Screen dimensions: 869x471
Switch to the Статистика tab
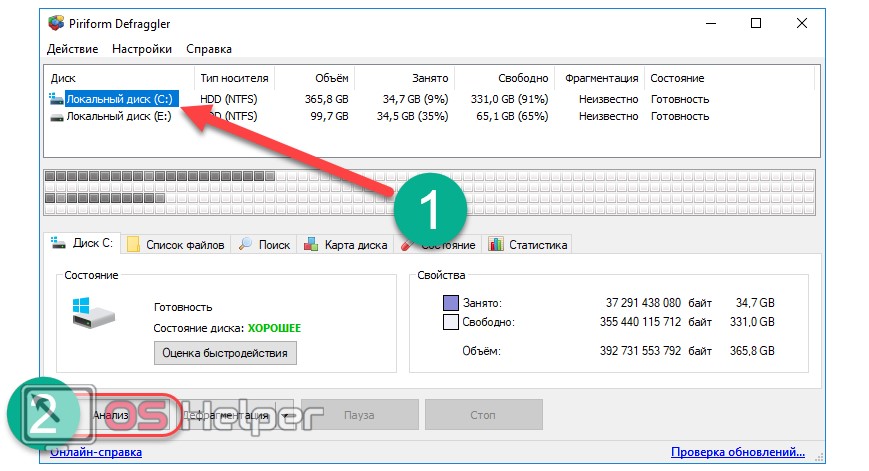coord(528,245)
